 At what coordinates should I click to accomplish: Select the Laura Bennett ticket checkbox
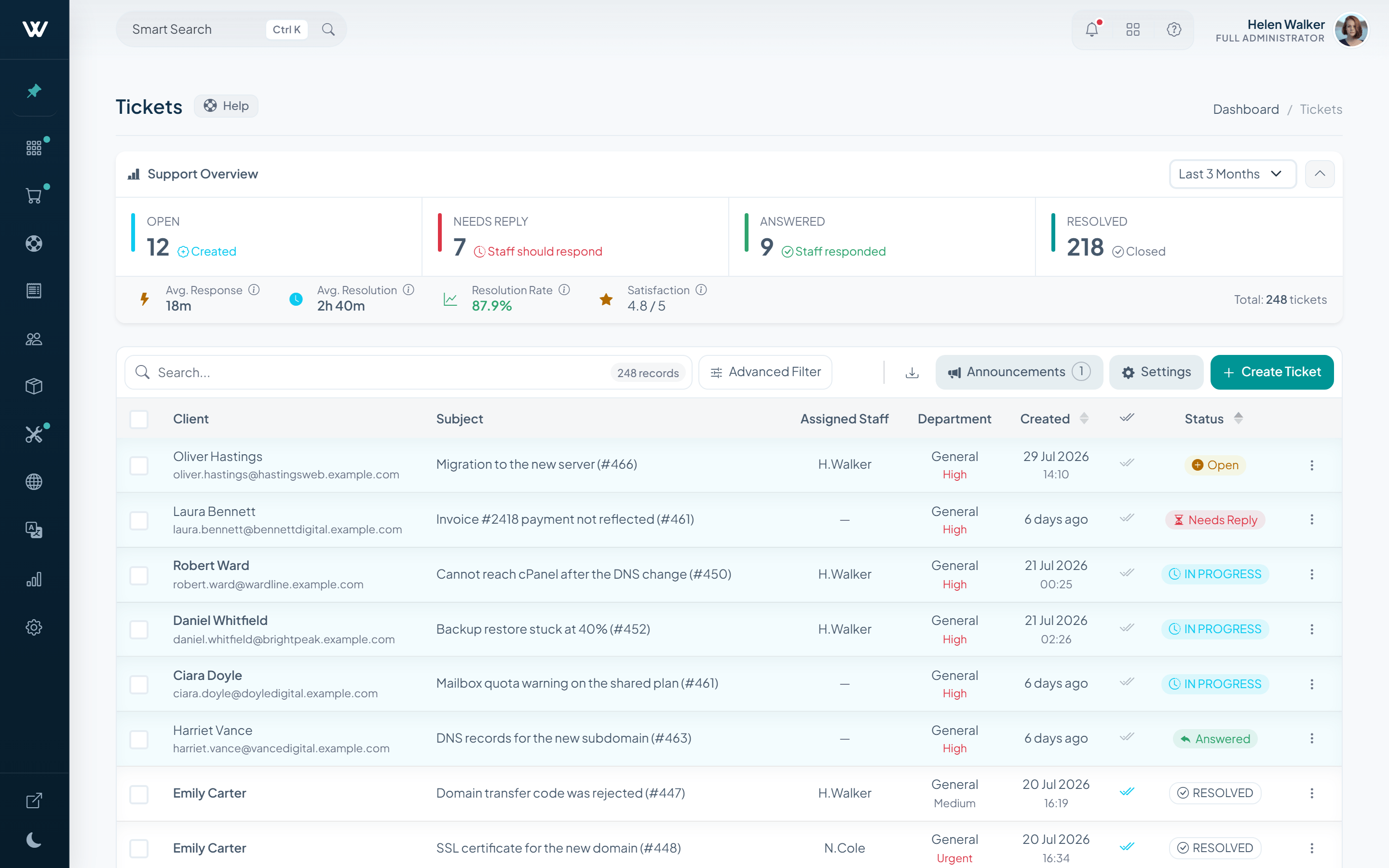pyautogui.click(x=139, y=520)
